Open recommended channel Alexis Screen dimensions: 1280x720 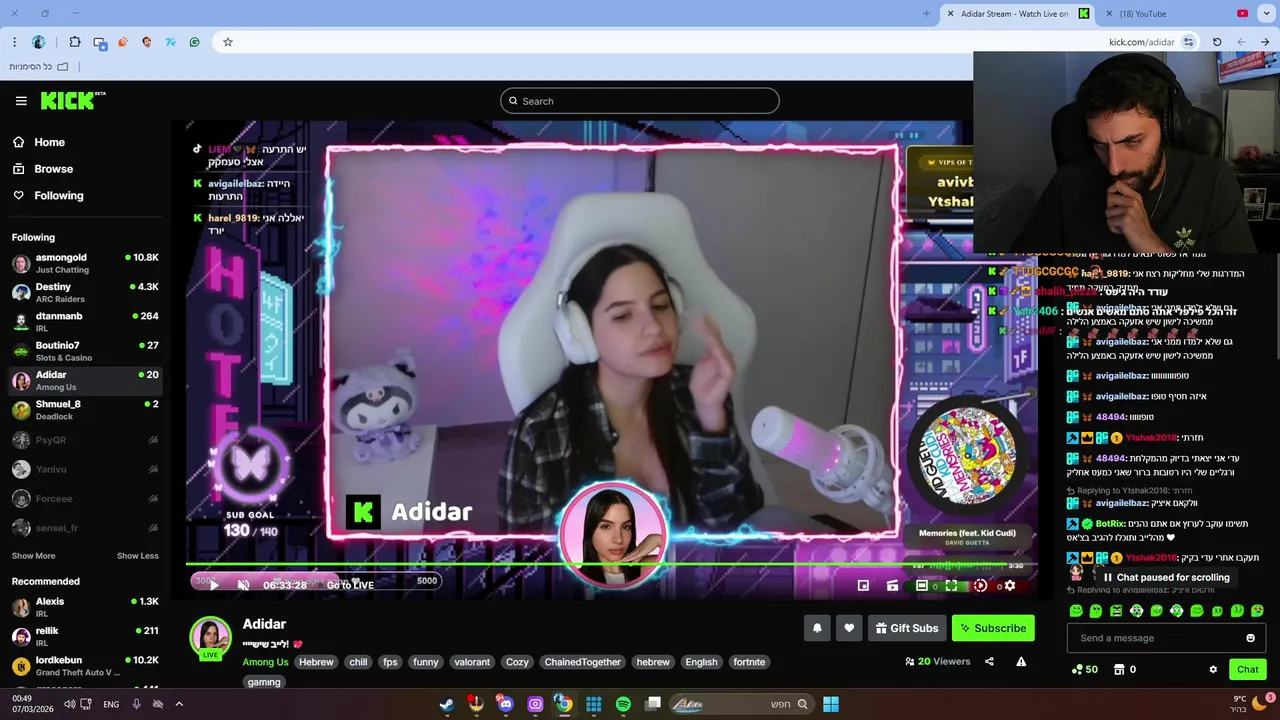click(x=85, y=607)
